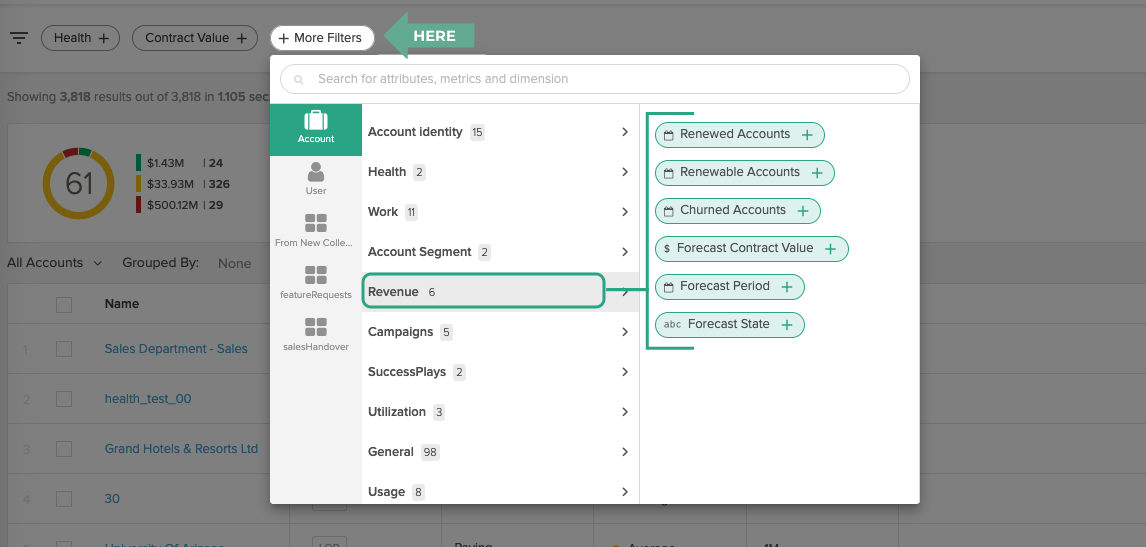
Task: Open the SuccessPlays group
Action: tap(500, 372)
